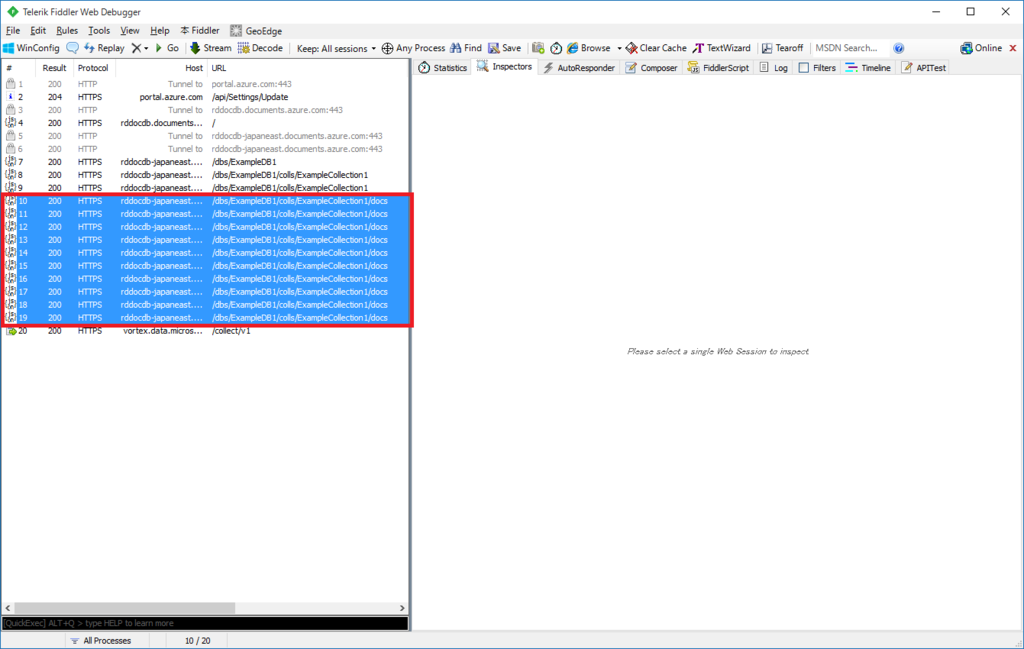This screenshot has width=1024, height=649.
Task: Open the Help menu
Action: [x=159, y=31]
